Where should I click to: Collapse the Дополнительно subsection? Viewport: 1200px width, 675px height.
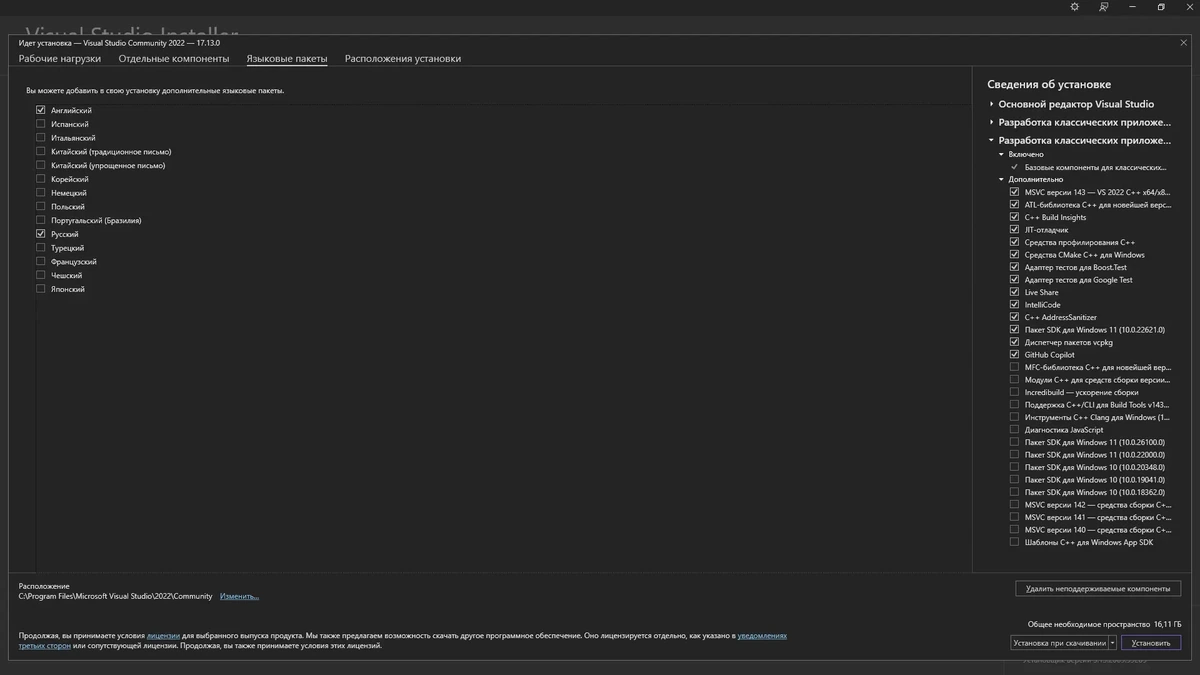[1002, 180]
